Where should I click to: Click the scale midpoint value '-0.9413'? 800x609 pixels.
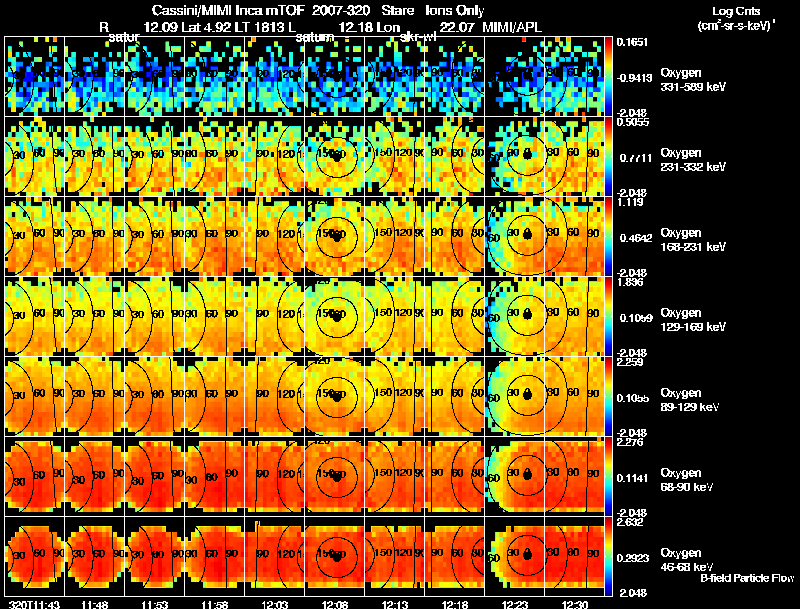pyautogui.click(x=634, y=78)
